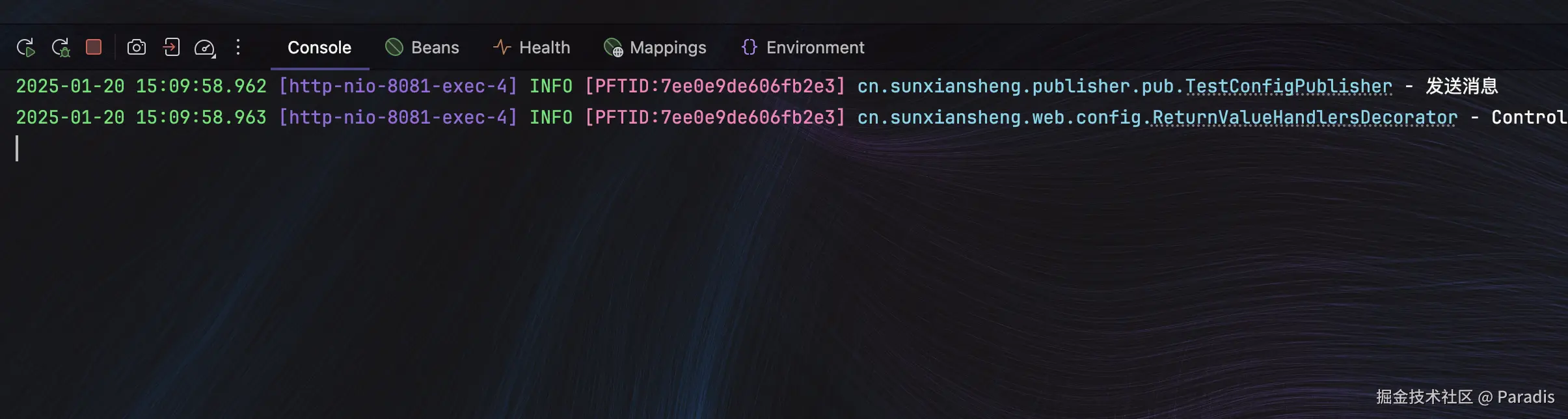Open the profiler gauge icon dropdown
The height and width of the screenshot is (419, 1568).
[x=205, y=47]
